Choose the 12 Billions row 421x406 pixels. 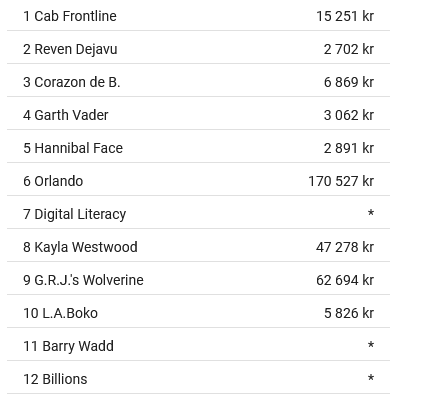pyautogui.click(x=198, y=377)
